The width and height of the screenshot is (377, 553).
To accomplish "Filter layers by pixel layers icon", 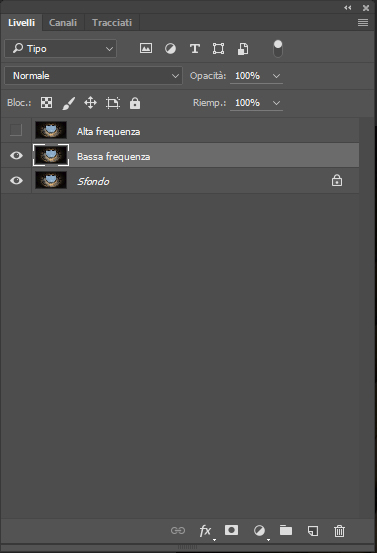I will pyautogui.click(x=146, y=48).
